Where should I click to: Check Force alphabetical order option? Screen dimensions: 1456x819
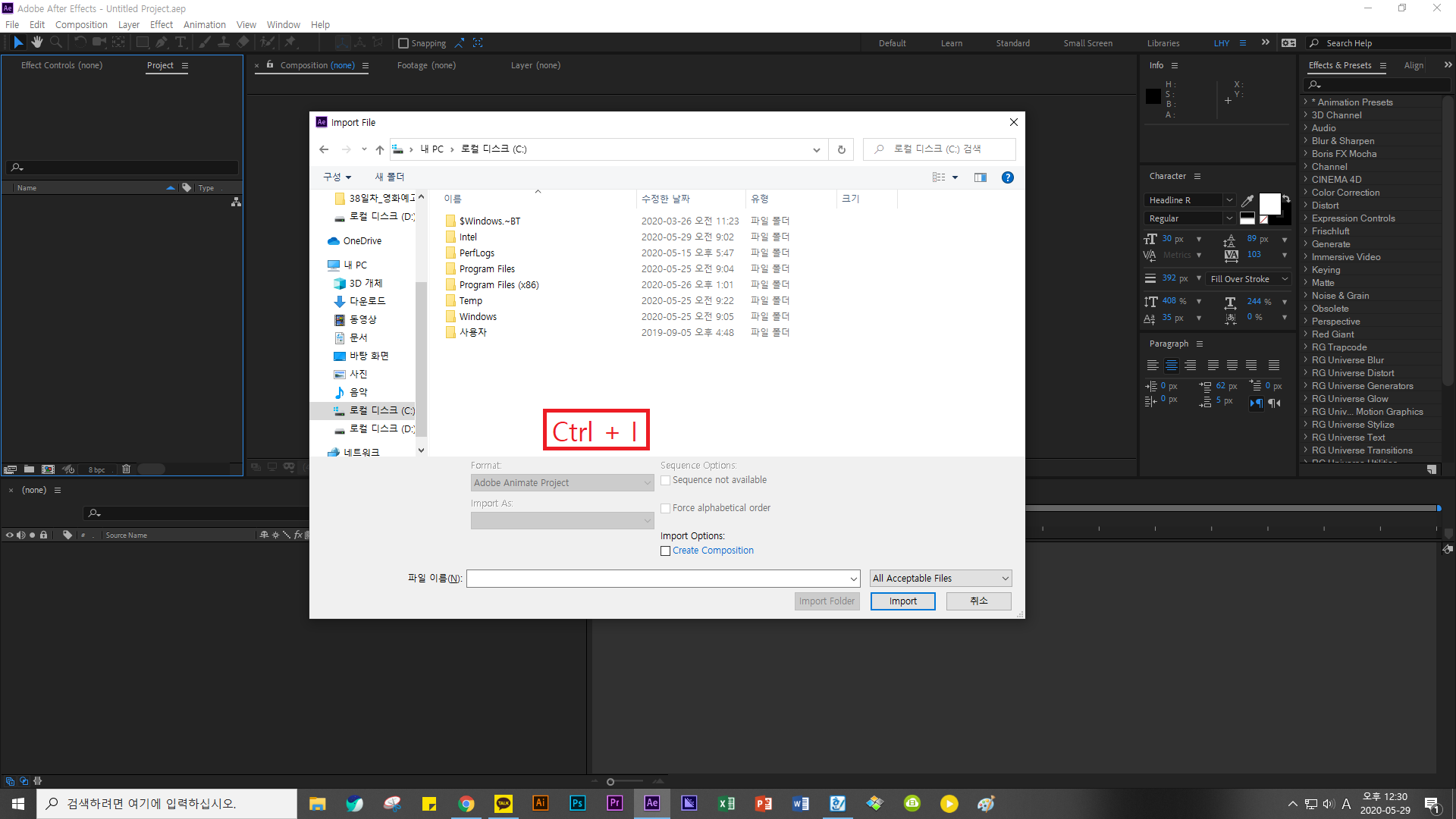coord(665,508)
